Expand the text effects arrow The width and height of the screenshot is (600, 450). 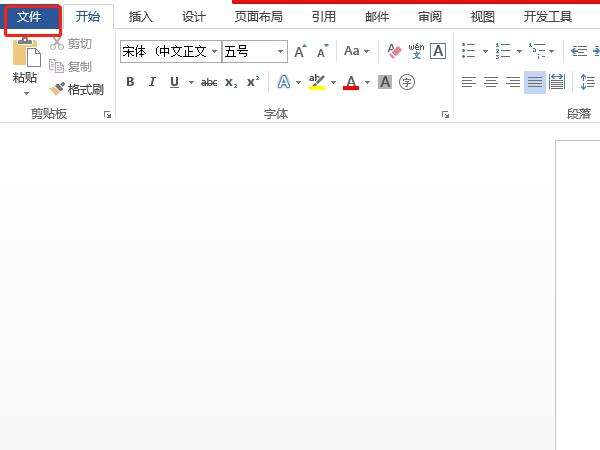click(298, 82)
